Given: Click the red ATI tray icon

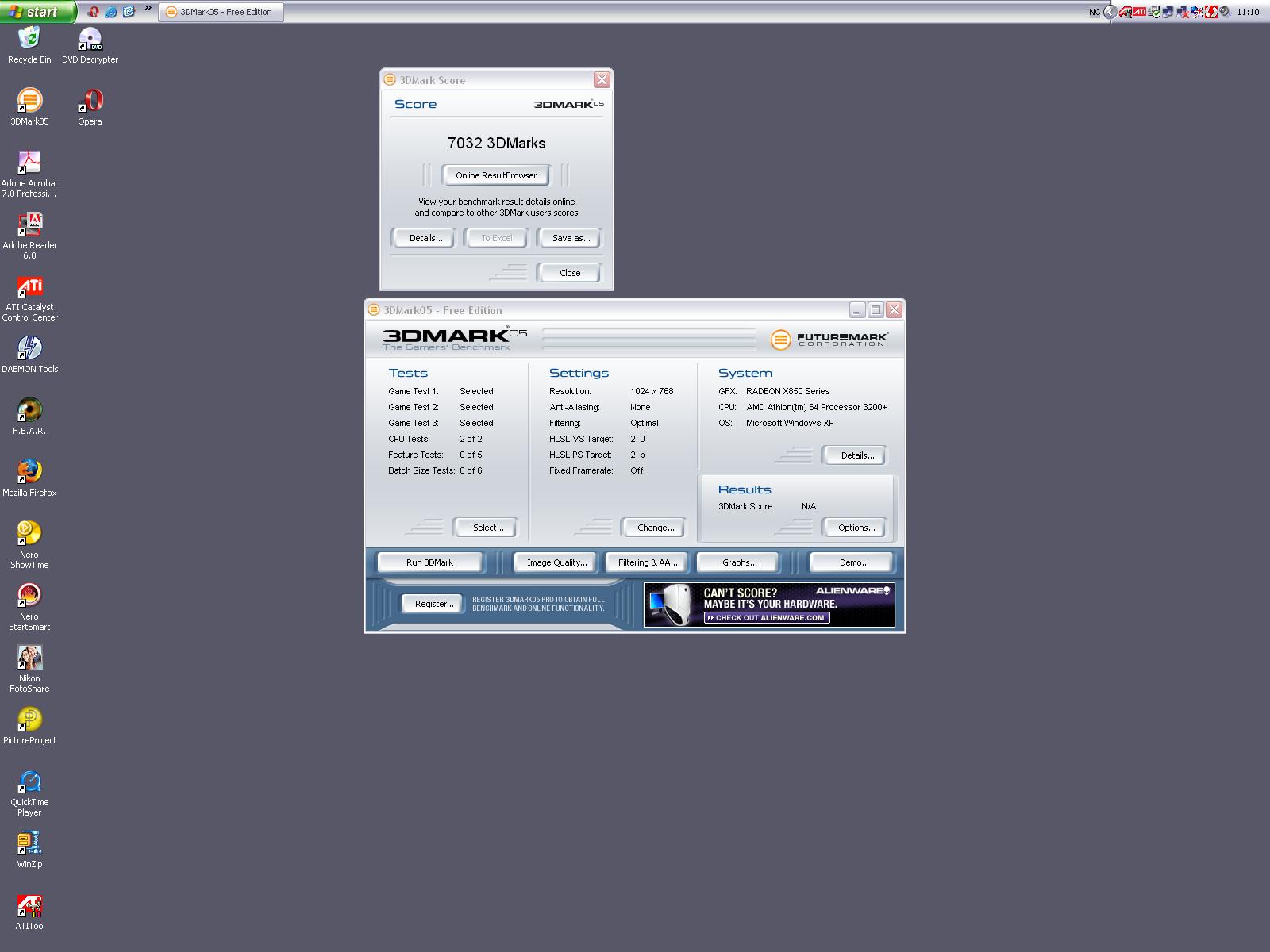Looking at the screenshot, I should 1140,12.
